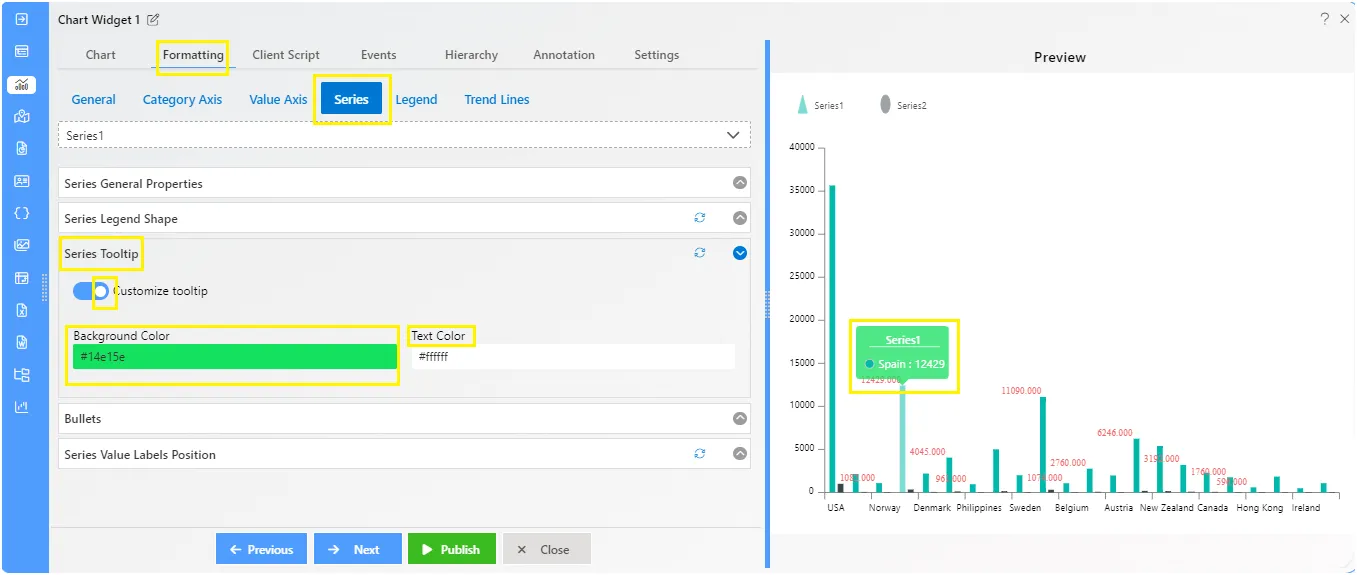Close the chart widget dialog with X
Viewport: 1357px width, 575px height.
coord(1344,19)
